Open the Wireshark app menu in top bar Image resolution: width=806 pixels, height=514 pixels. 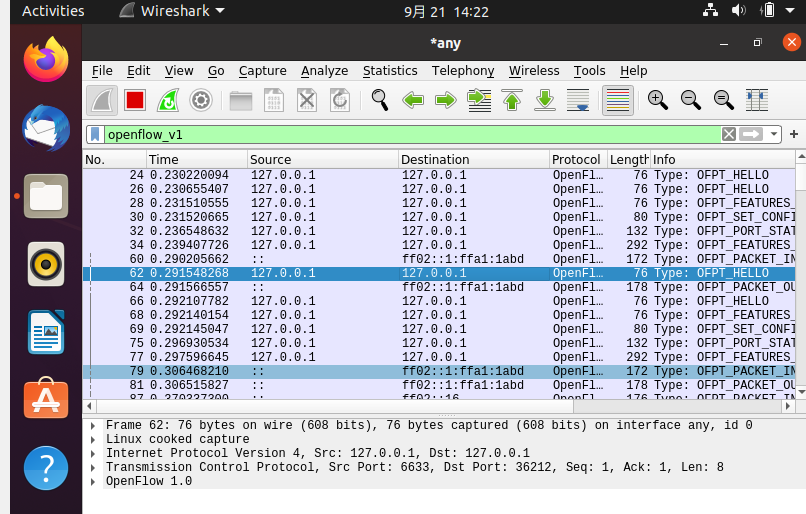pyautogui.click(x=172, y=11)
